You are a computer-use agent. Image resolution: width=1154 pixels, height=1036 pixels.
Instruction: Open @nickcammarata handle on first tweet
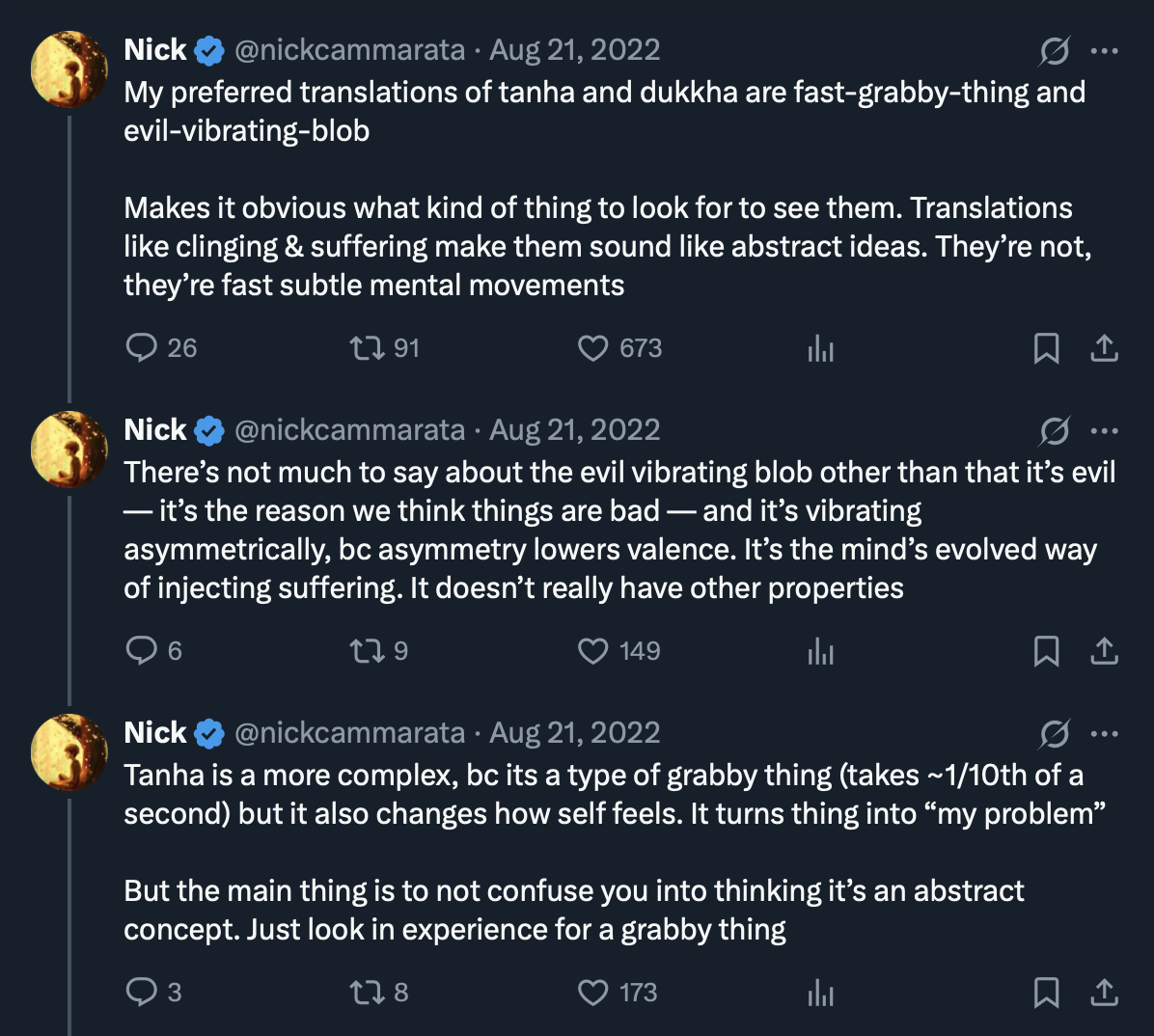click(x=349, y=50)
